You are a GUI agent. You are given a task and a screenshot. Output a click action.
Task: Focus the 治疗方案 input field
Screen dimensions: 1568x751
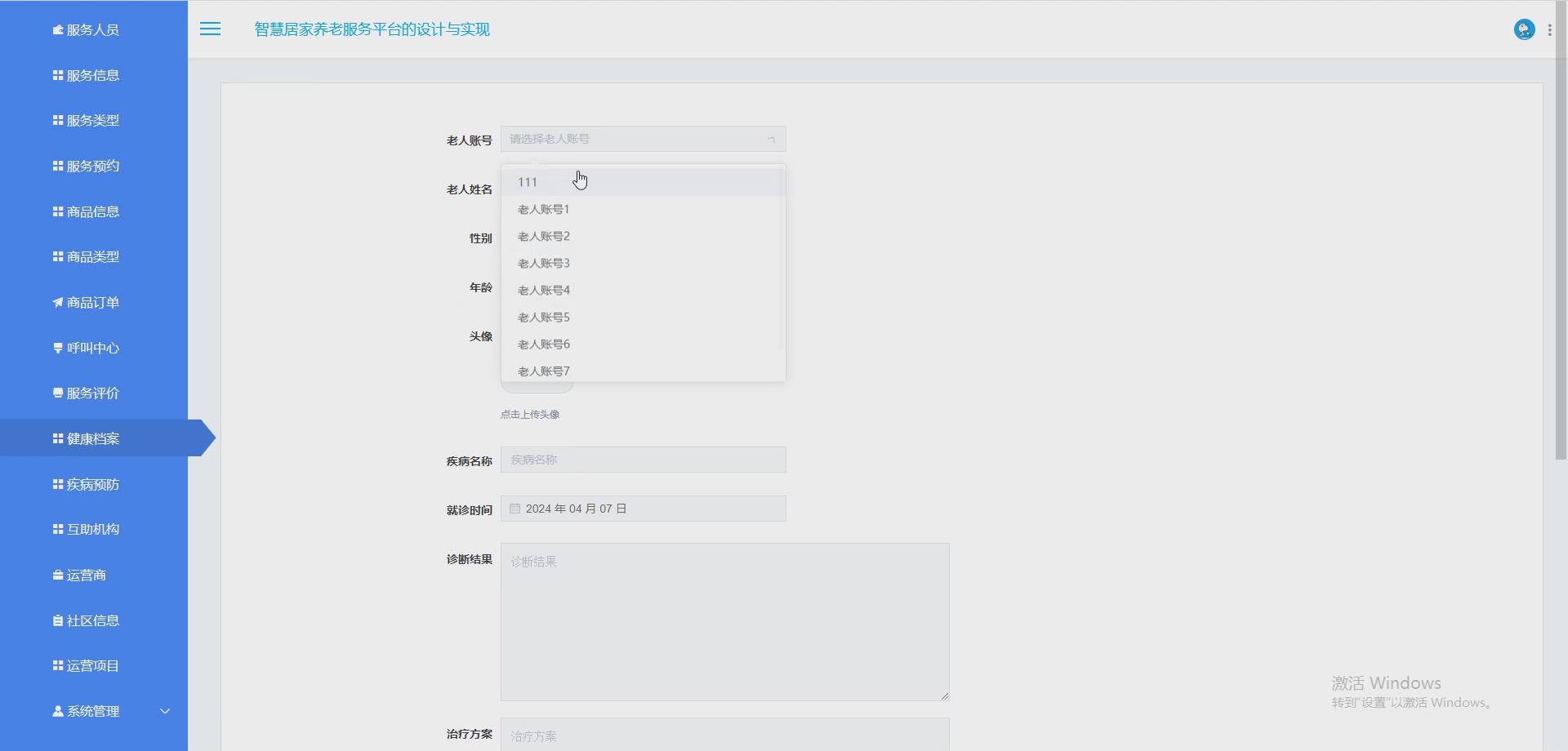tap(725, 735)
